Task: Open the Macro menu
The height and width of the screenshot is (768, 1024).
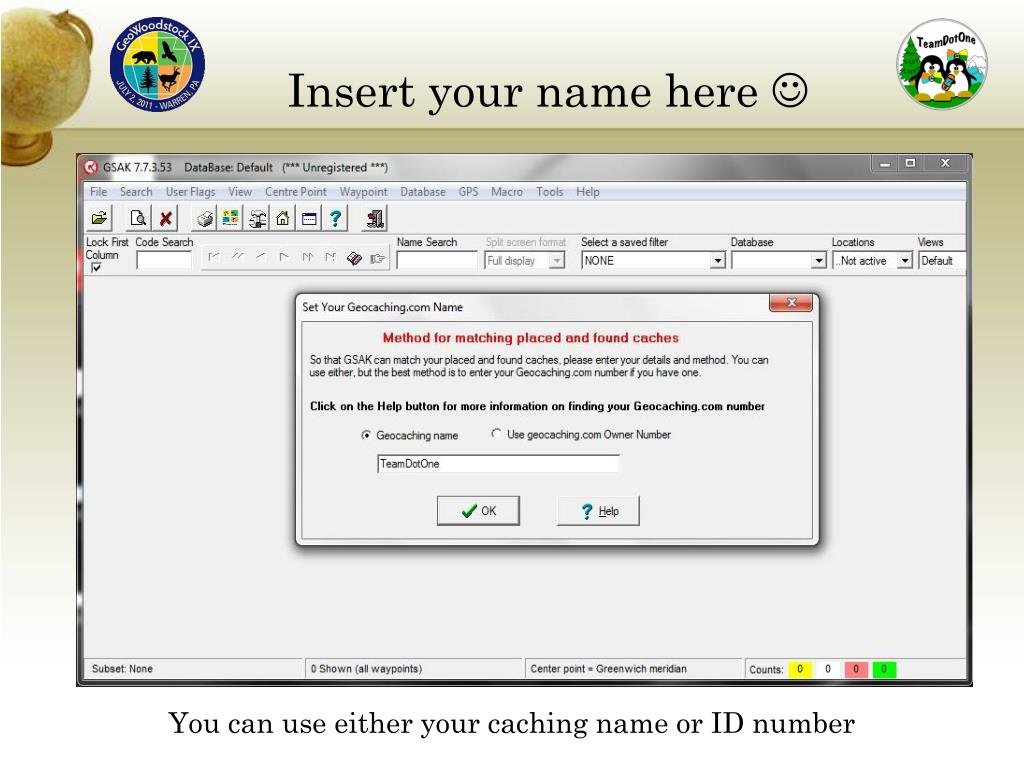Action: pyautogui.click(x=507, y=192)
